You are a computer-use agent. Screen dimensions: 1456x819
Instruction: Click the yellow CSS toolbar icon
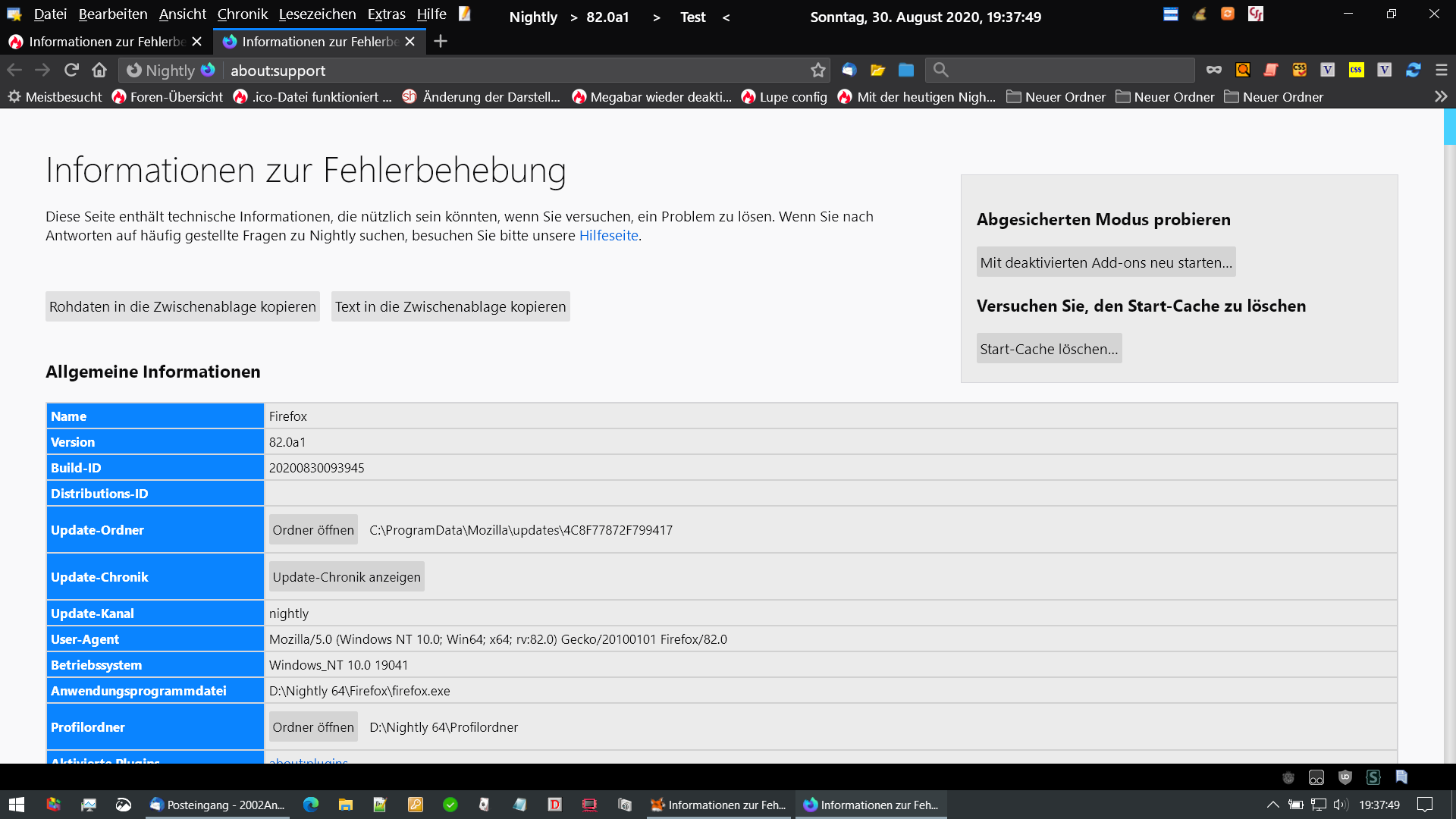[x=1356, y=70]
